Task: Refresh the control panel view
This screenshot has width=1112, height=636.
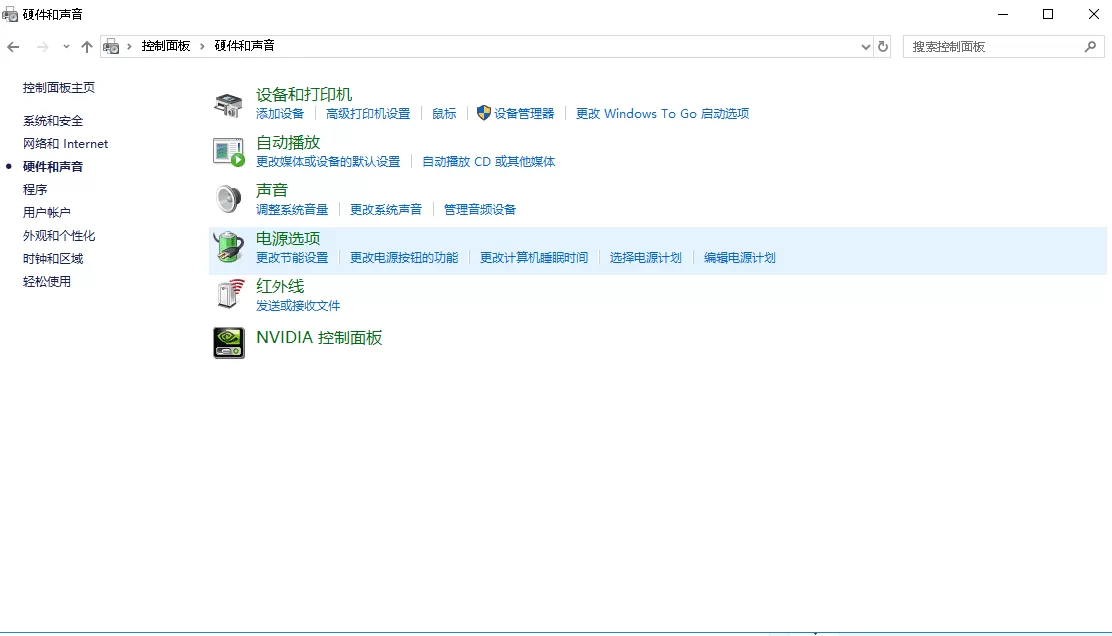Action: click(883, 47)
